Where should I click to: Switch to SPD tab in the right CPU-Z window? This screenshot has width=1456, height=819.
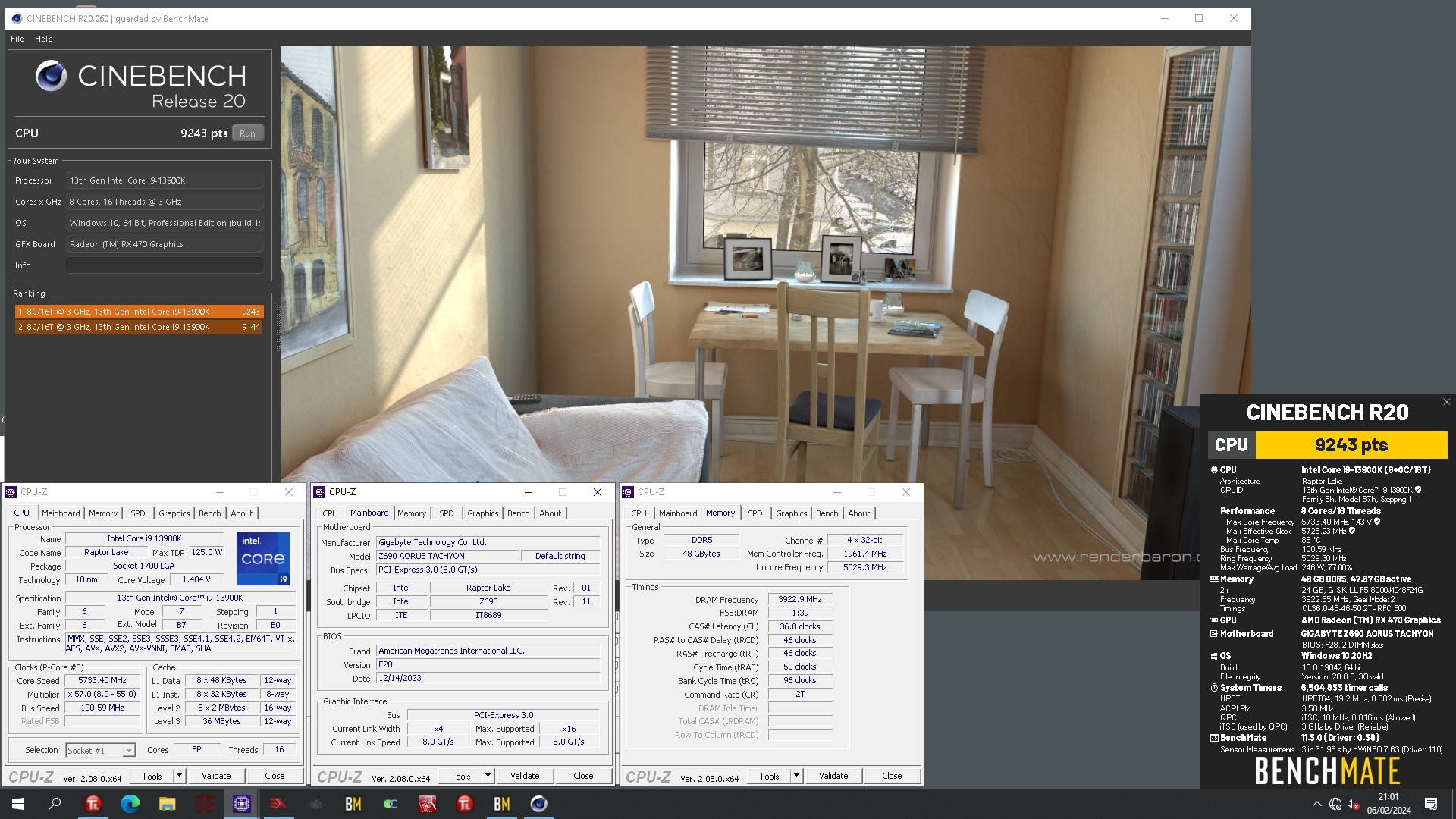pyautogui.click(x=755, y=513)
